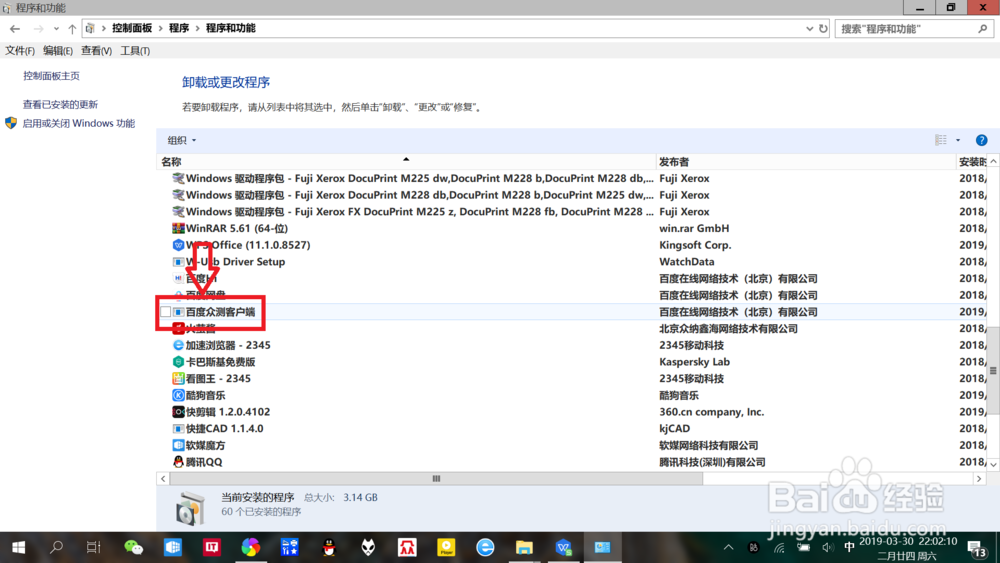Click the 加速浏览器 - 2345 browser icon
This screenshot has height=563, width=1000.
click(x=178, y=345)
